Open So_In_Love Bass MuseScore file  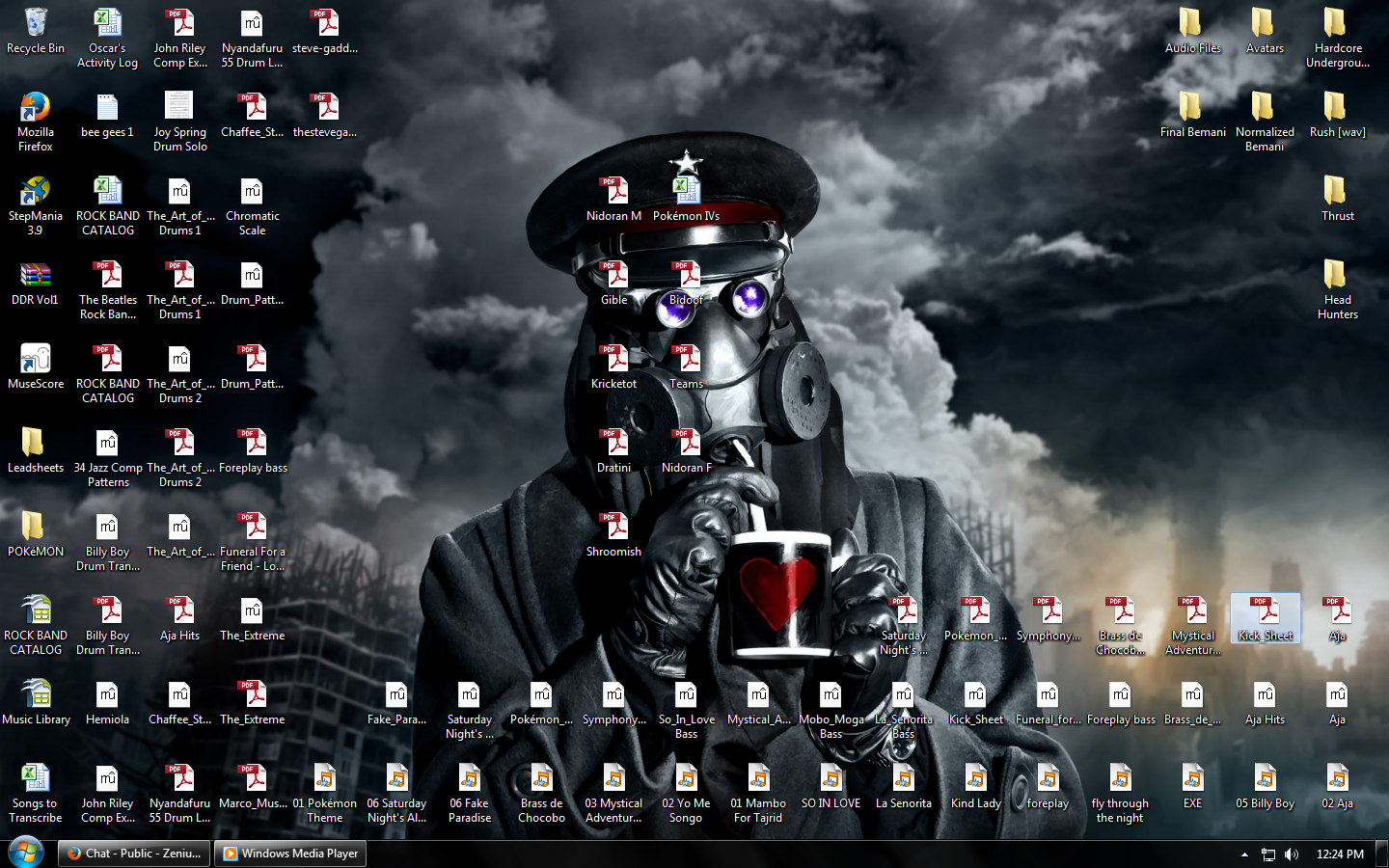[686, 710]
